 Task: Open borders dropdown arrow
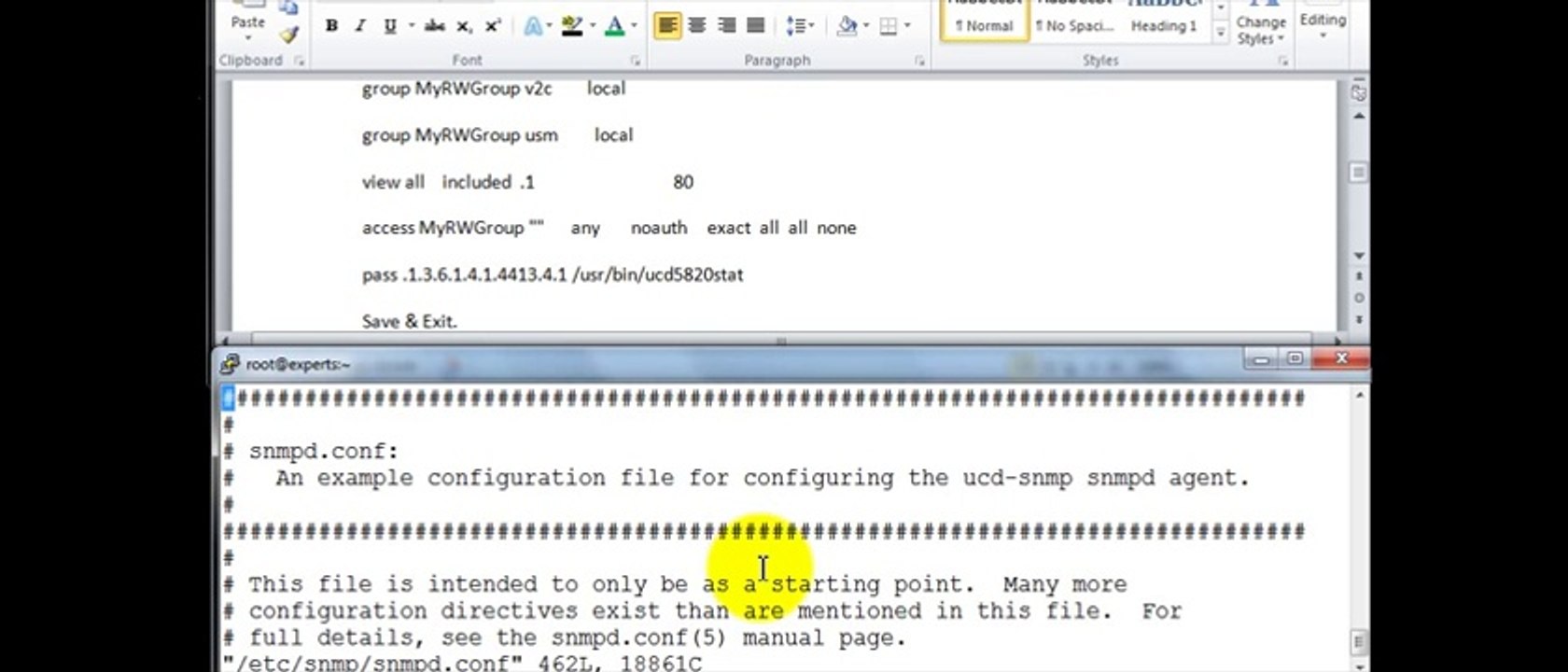coord(907,25)
